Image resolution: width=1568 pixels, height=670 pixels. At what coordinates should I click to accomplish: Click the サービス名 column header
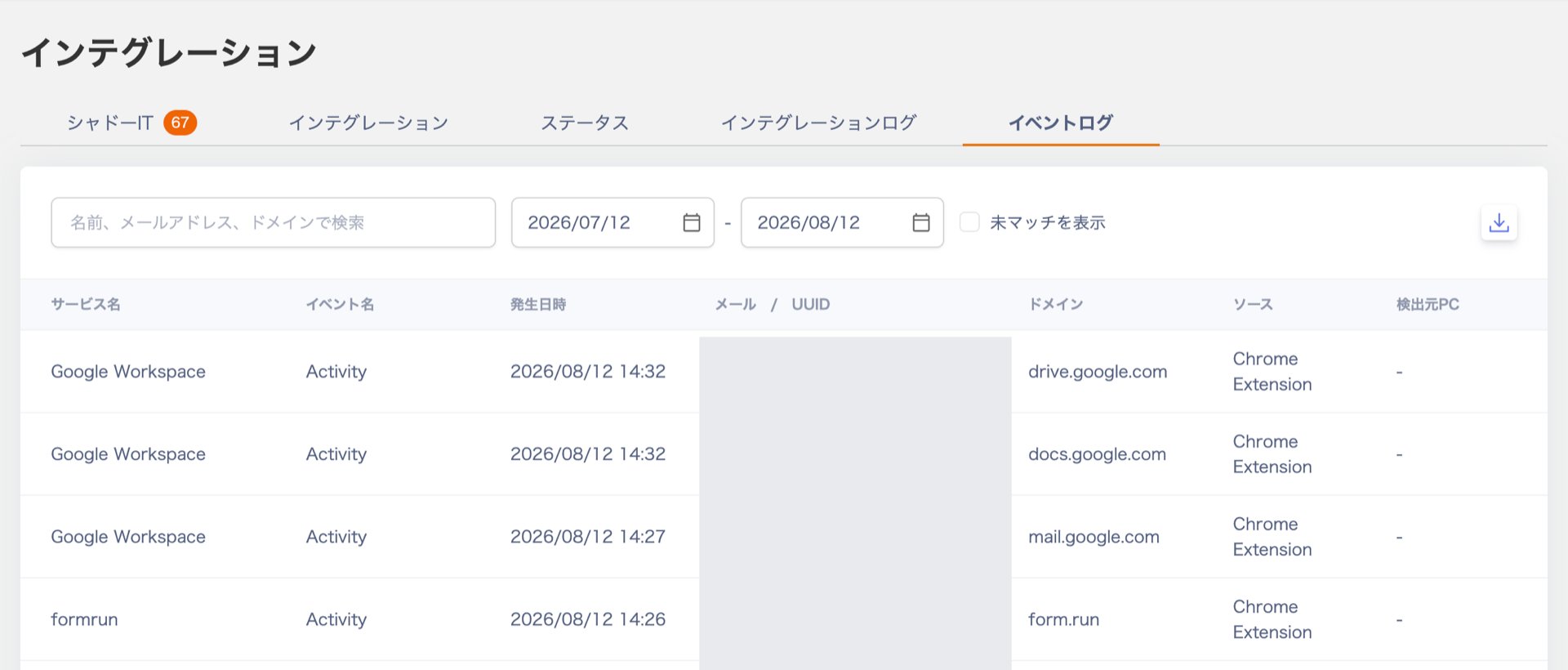tap(86, 304)
